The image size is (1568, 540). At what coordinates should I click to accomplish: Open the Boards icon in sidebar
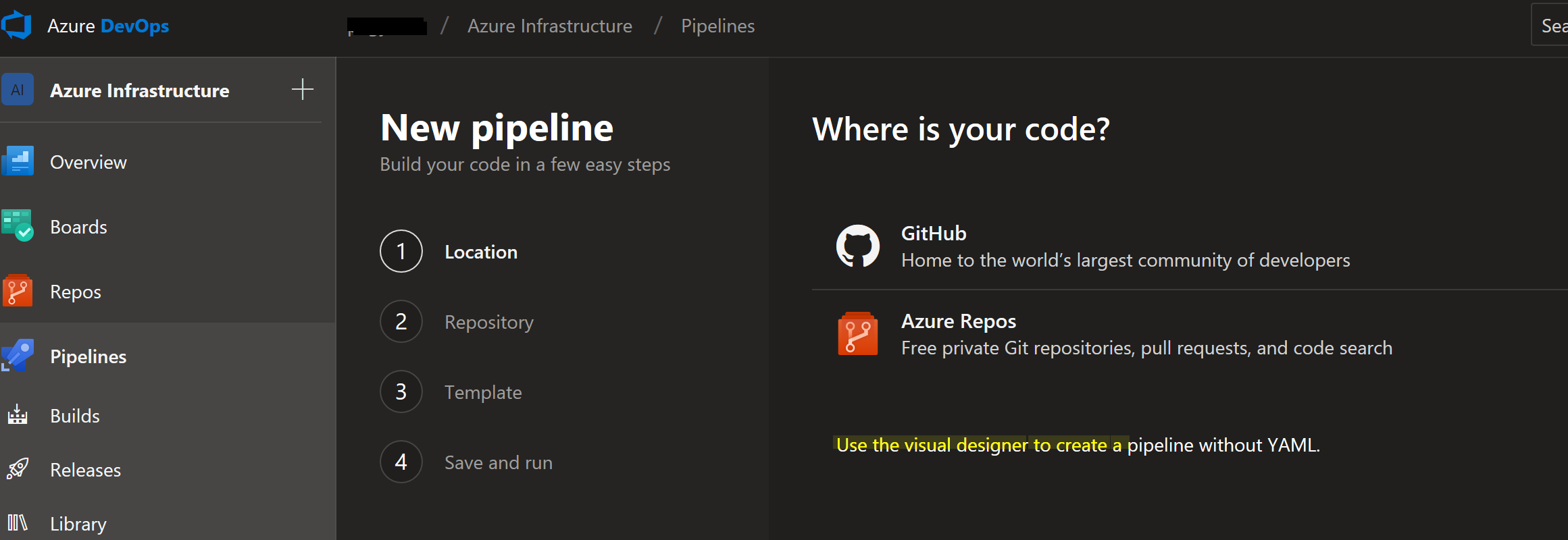click(x=18, y=226)
